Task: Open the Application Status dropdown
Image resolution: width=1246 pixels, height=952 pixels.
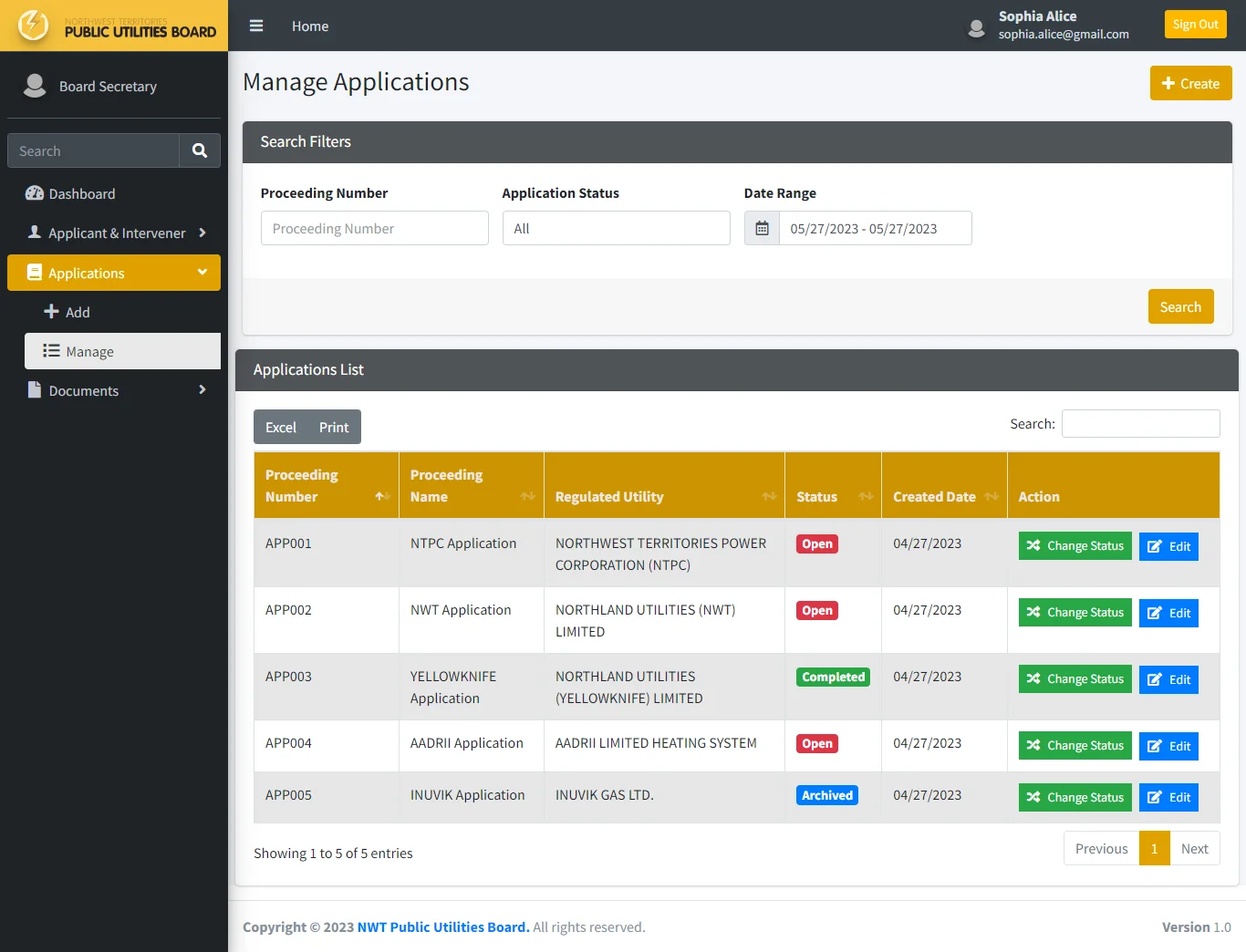Action: click(616, 228)
